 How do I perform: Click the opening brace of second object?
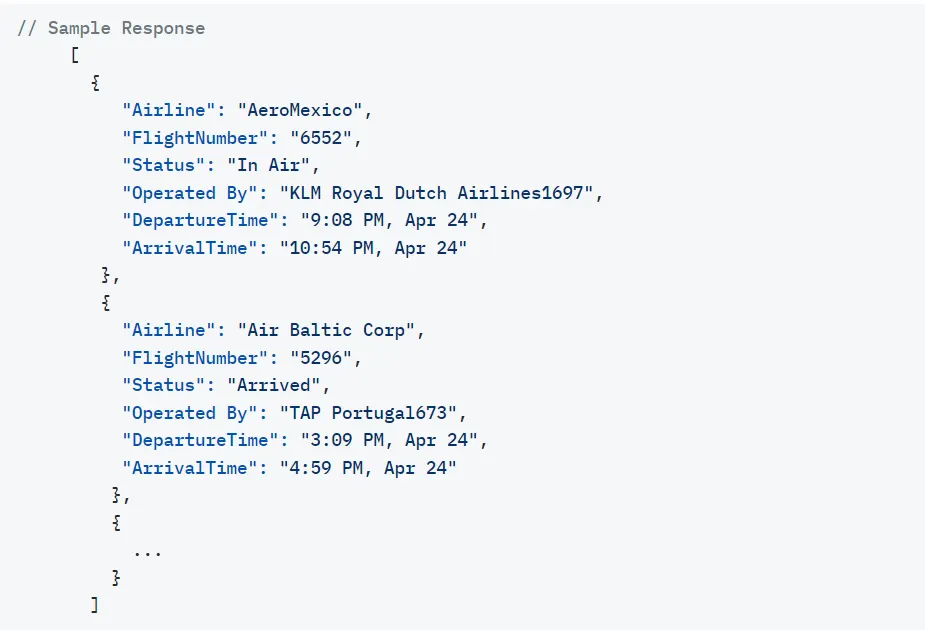[106, 303]
